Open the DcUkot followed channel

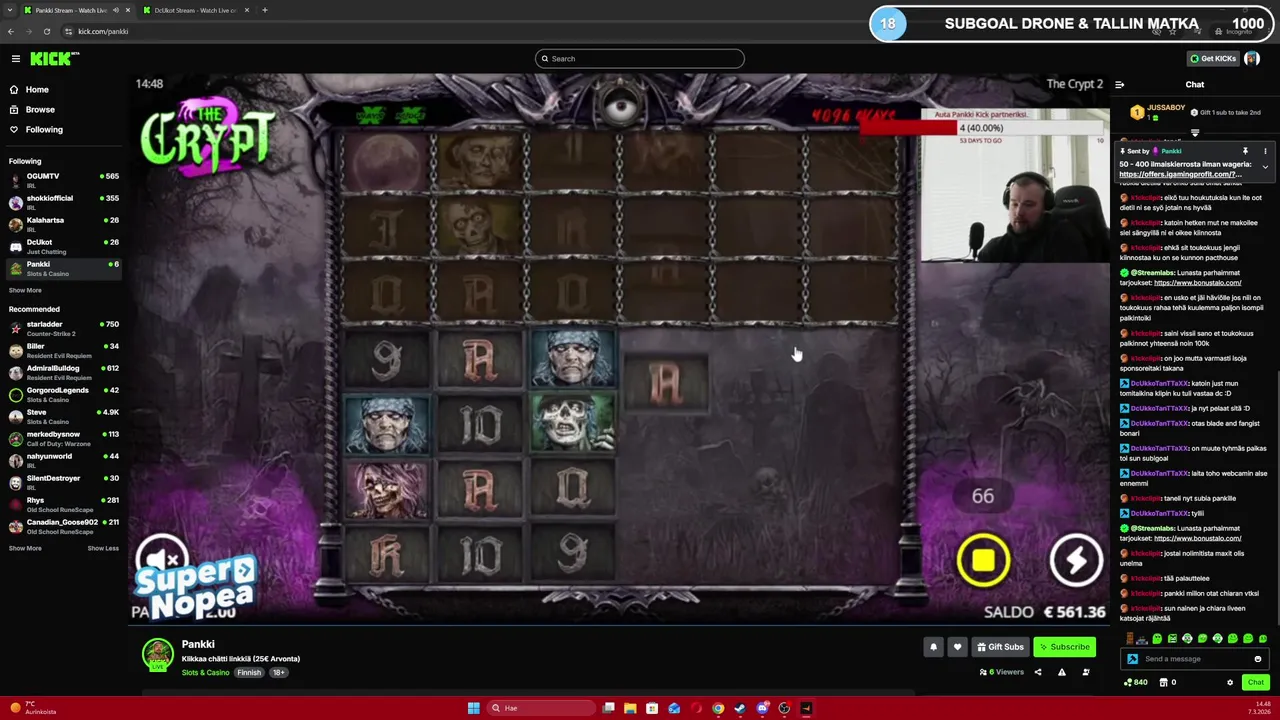[x=64, y=246]
